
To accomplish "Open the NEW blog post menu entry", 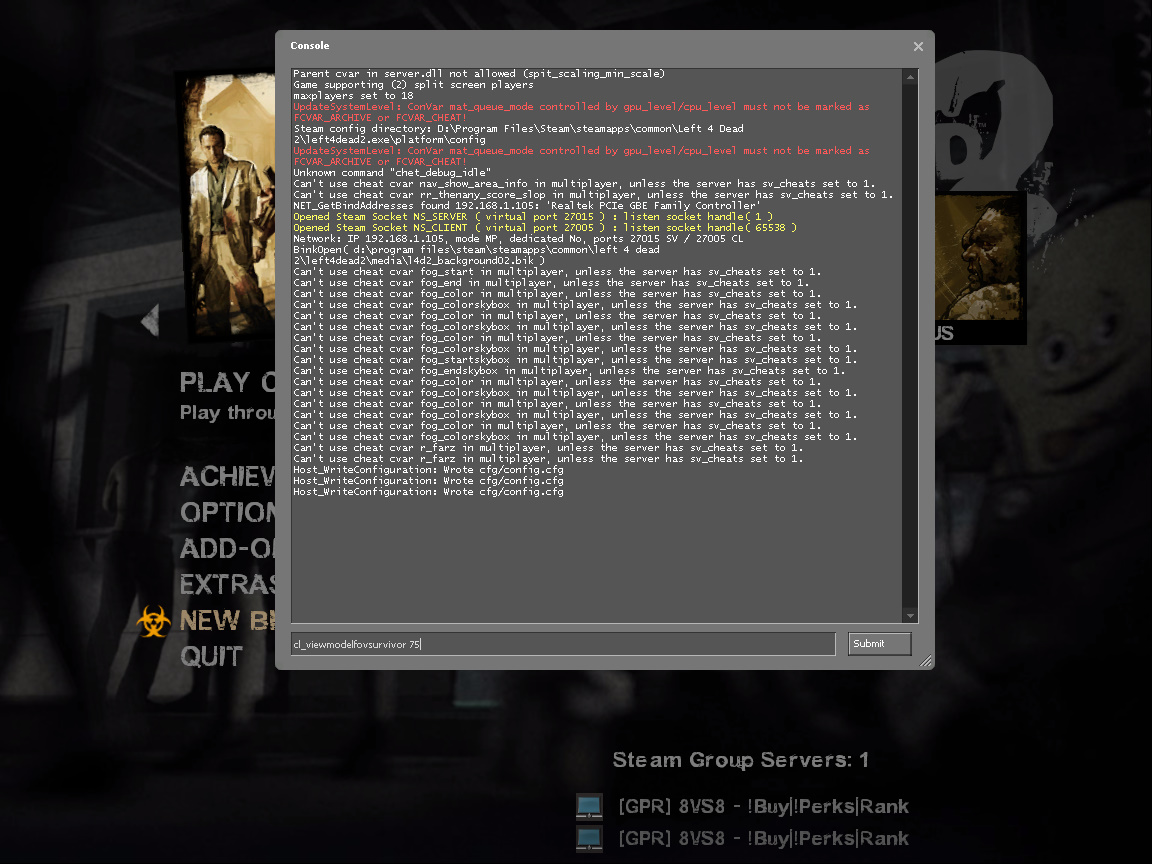I will pyautogui.click(x=228, y=620).
